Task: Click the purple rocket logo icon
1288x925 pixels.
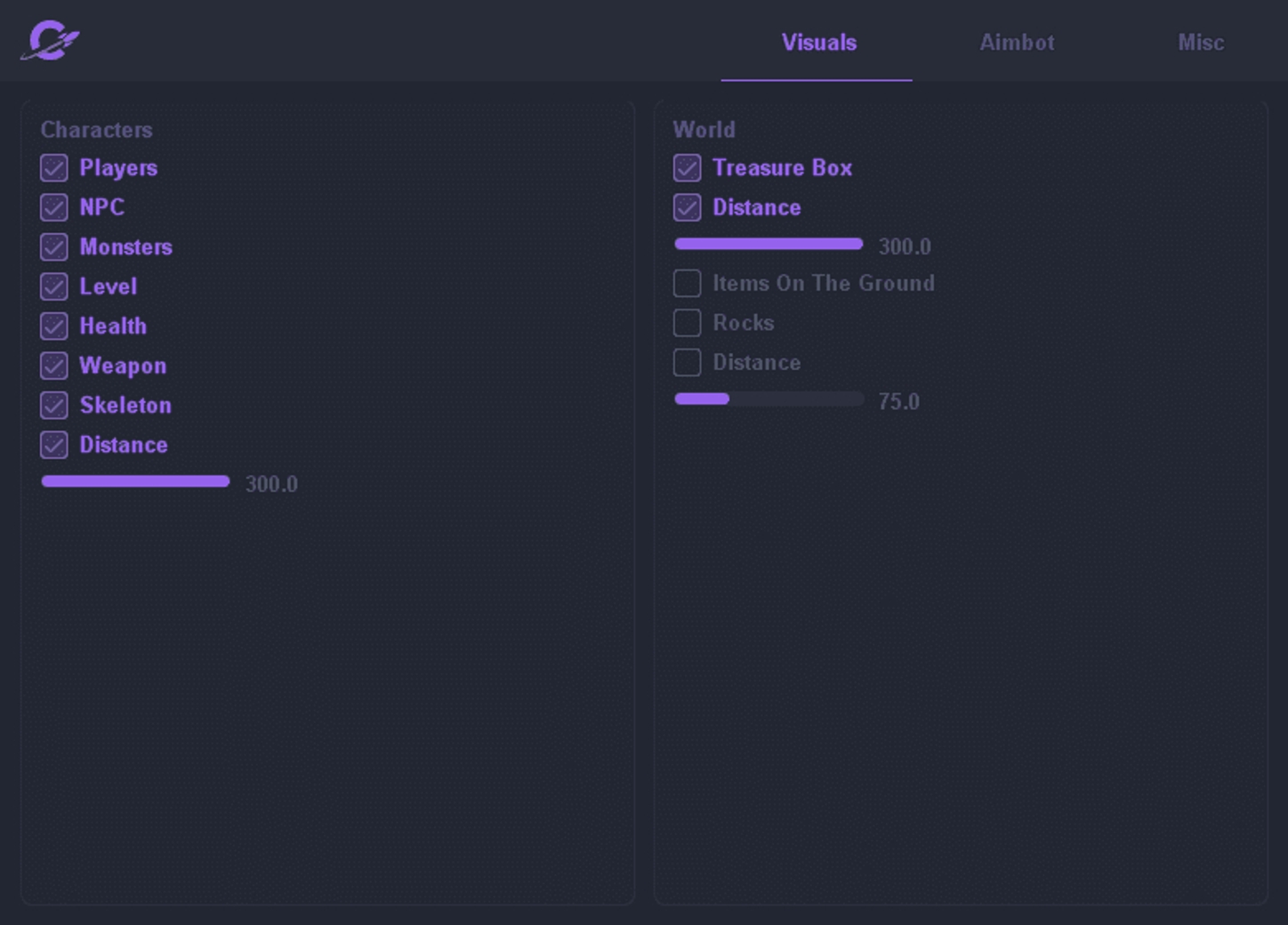Action: (50, 41)
